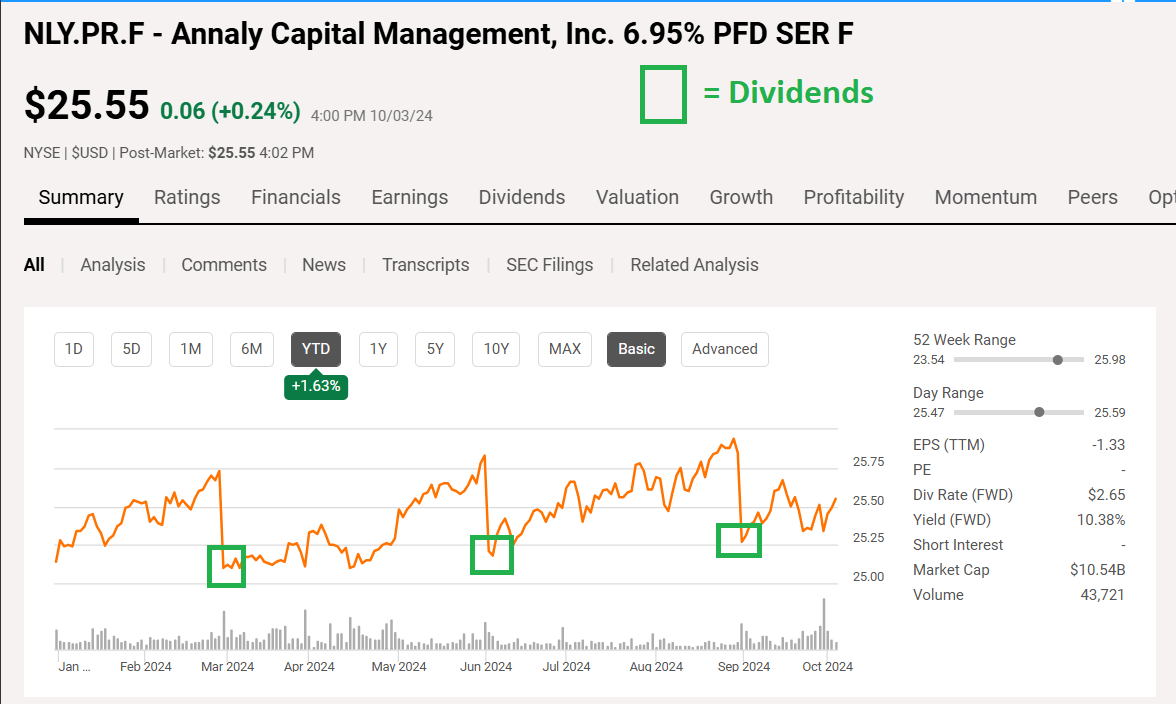The height and width of the screenshot is (704, 1176).
Task: Click the green Dividends legend box
Action: [x=663, y=94]
